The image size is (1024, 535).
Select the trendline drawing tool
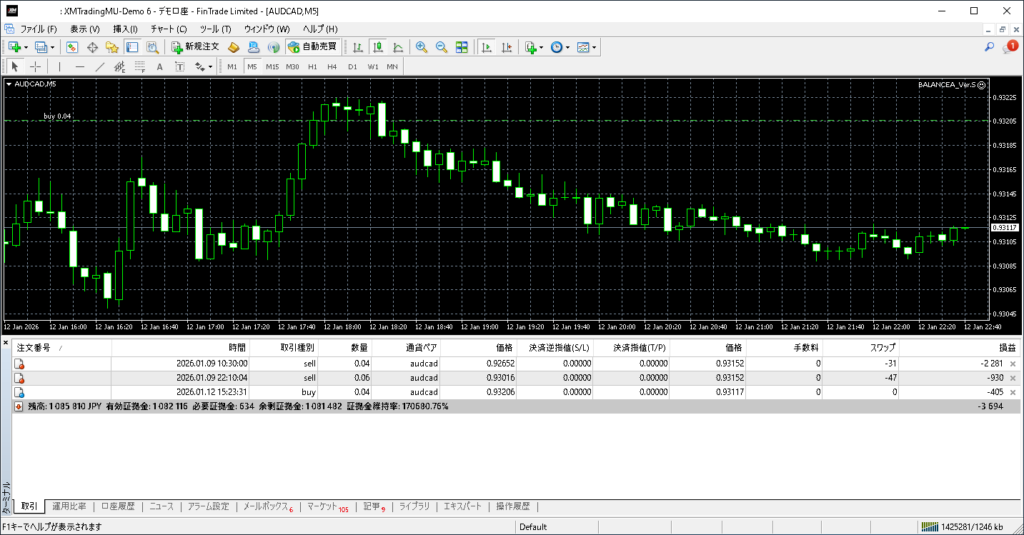(100, 67)
